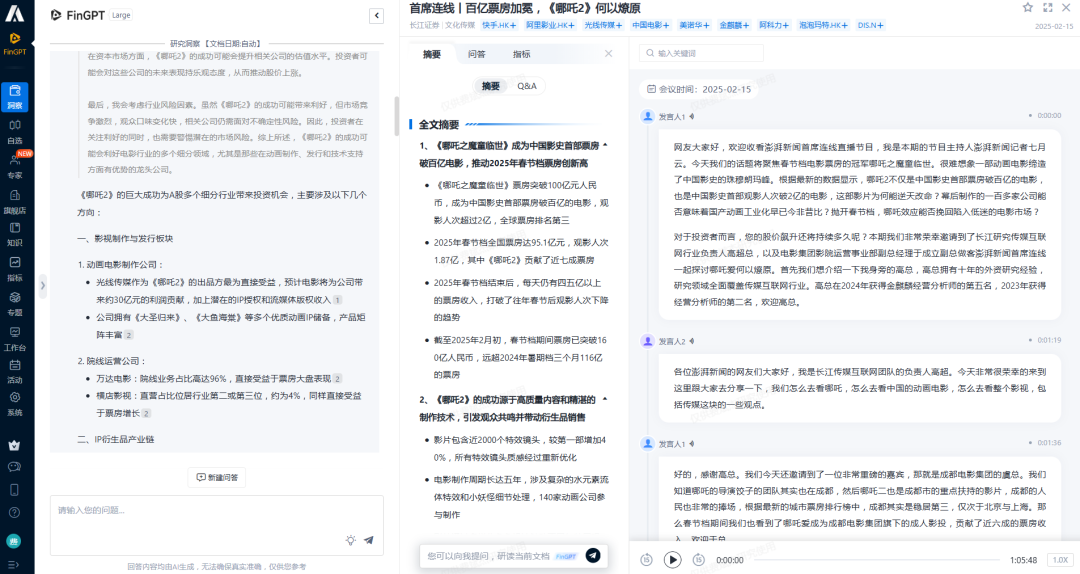Open citation 2 on 万达电影 line
The height and width of the screenshot is (574, 1080).
pos(338,378)
